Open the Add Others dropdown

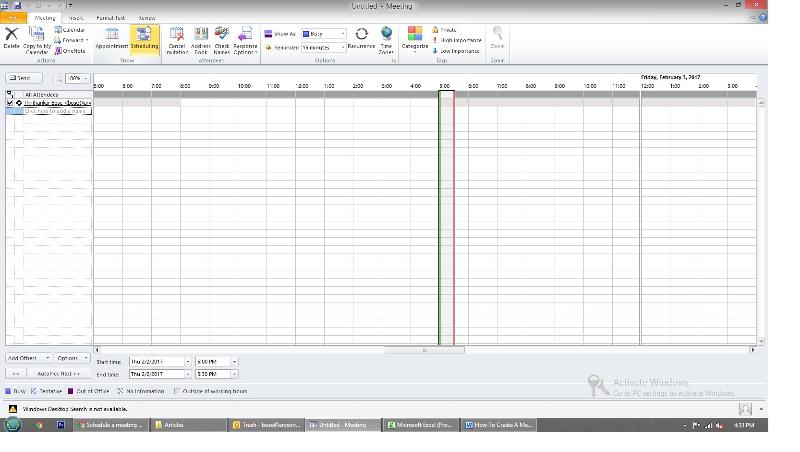click(x=28, y=358)
